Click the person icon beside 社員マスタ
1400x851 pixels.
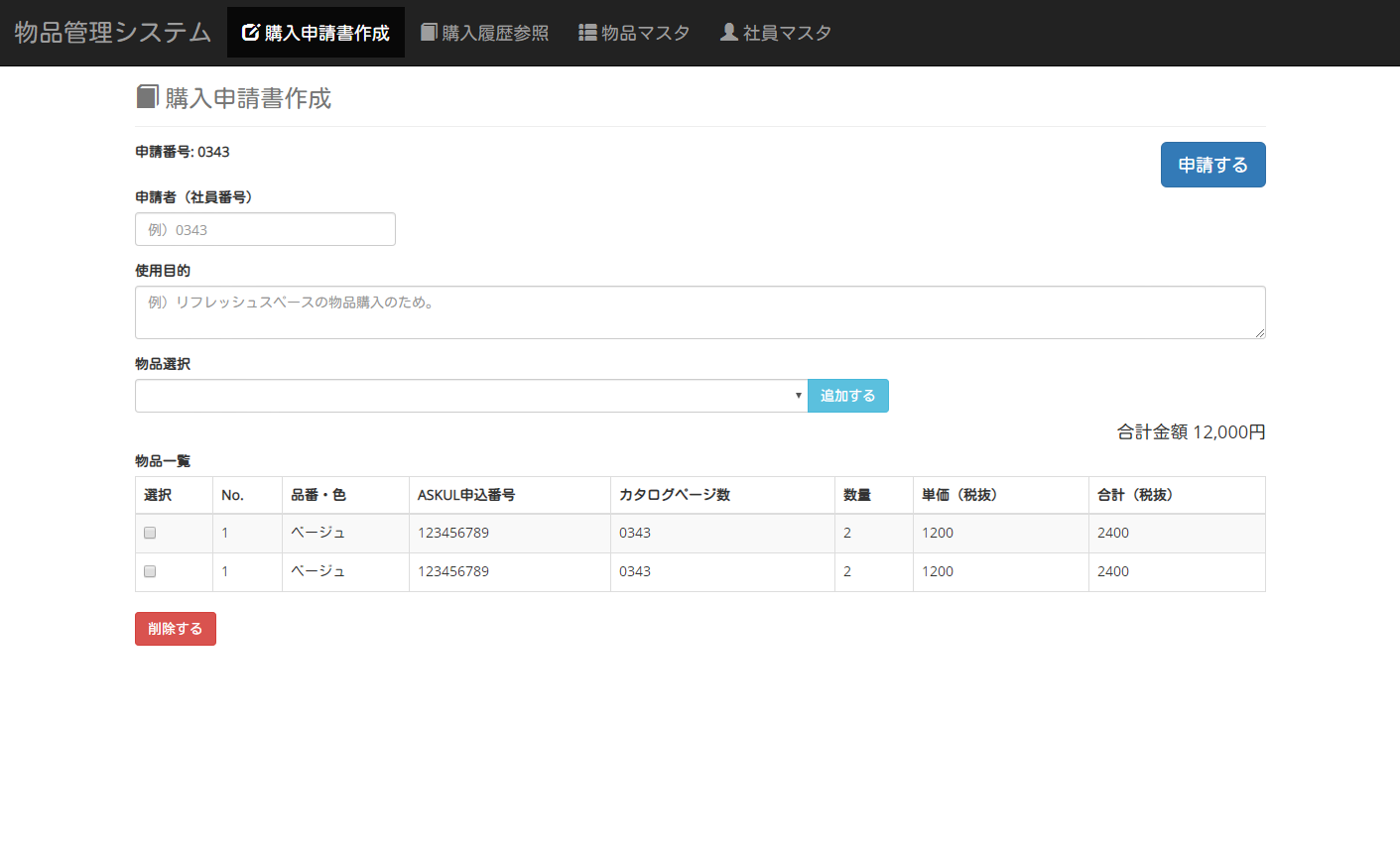(x=729, y=33)
